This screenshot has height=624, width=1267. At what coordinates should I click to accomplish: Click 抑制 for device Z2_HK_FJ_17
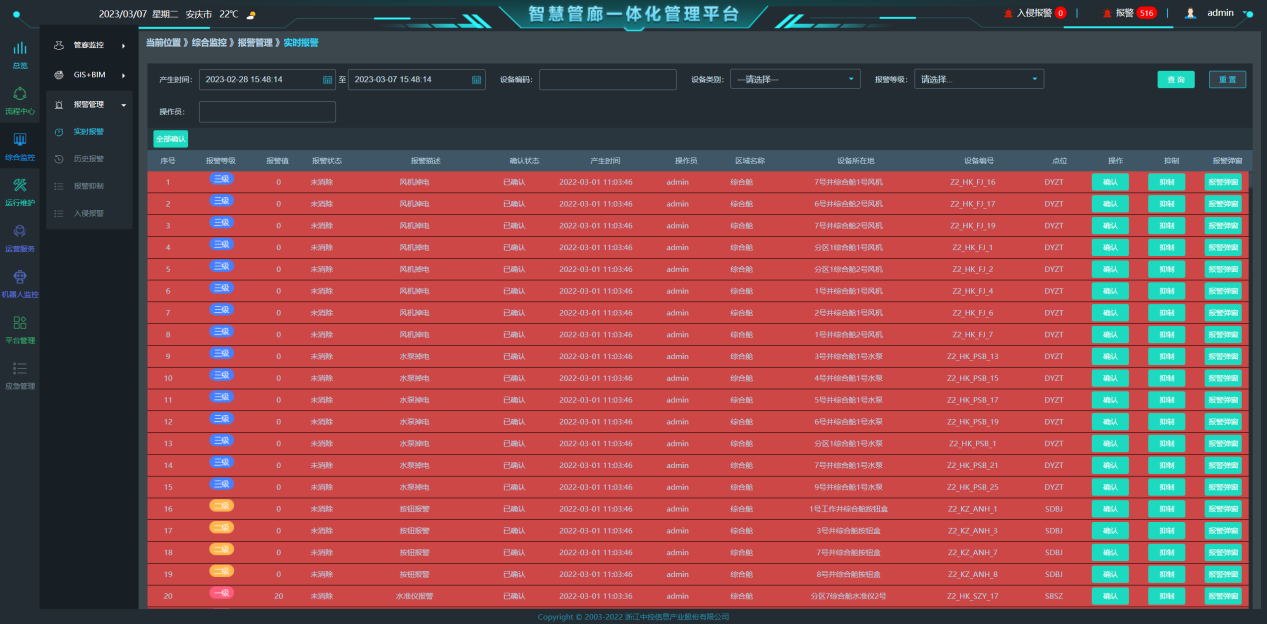tap(1166, 204)
